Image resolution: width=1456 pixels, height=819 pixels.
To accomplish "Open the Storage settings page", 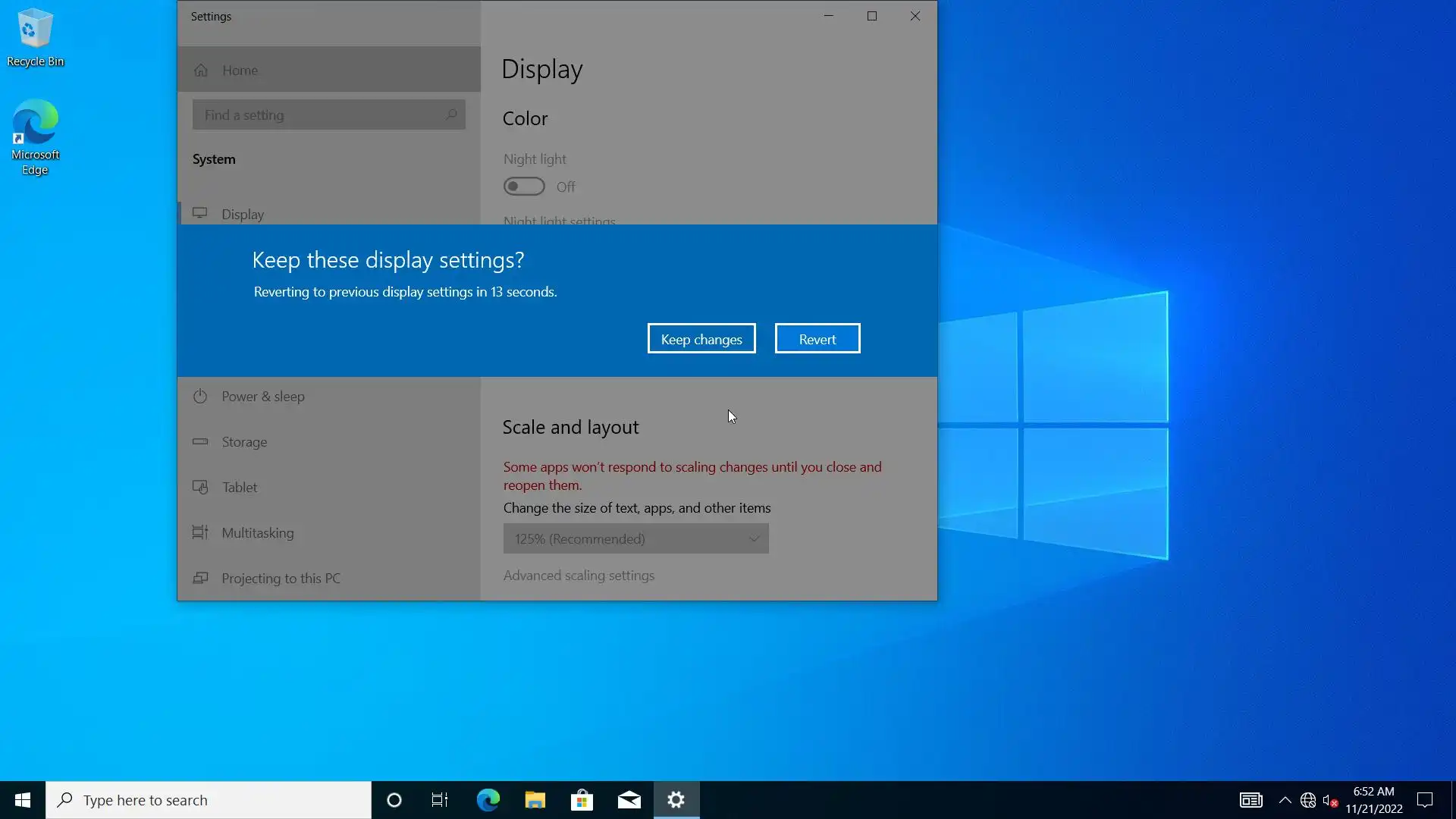I will point(243,442).
